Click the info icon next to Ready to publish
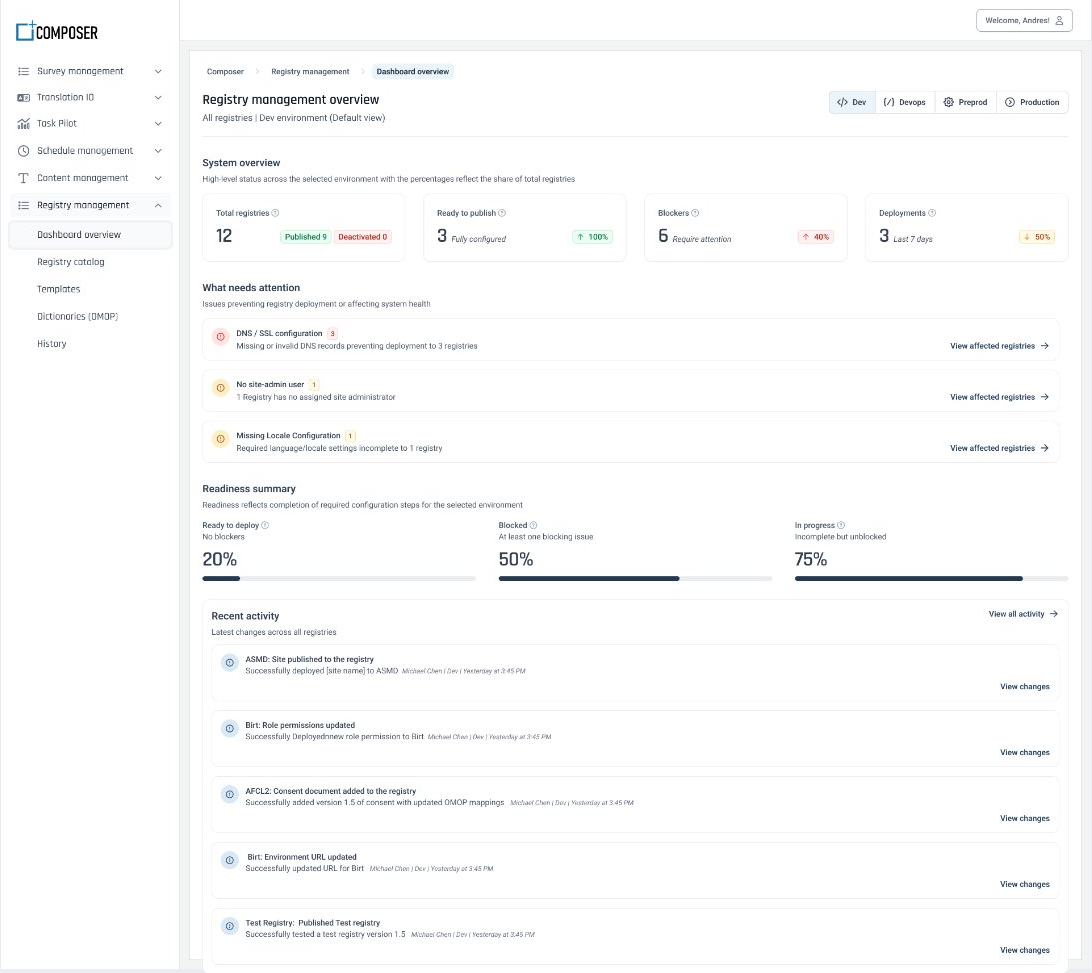The image size is (1092, 973). tap(502, 213)
